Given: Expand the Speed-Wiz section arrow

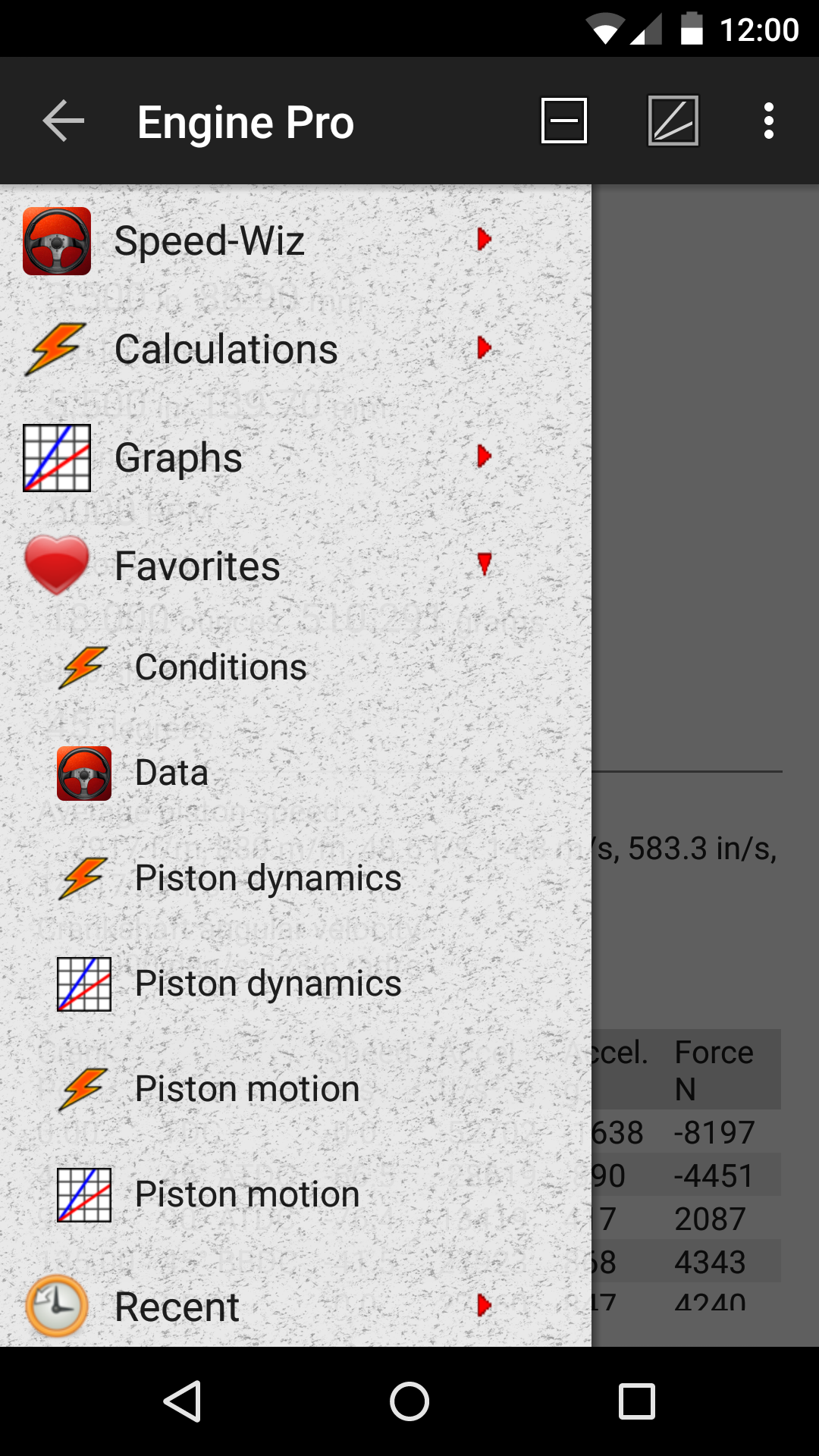Looking at the screenshot, I should pos(484,240).
